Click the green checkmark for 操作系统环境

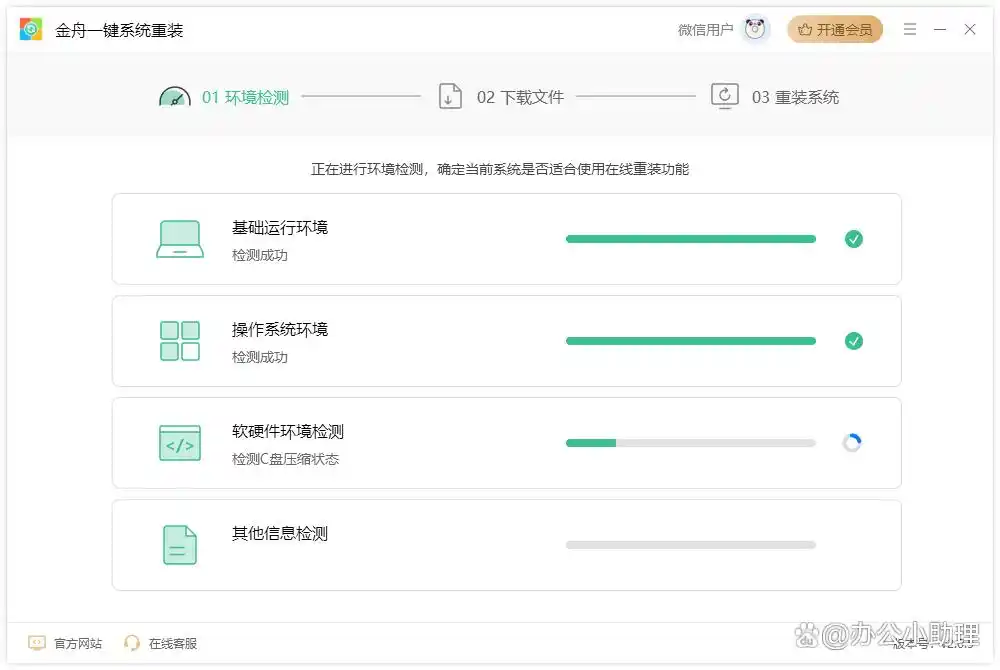tap(853, 341)
